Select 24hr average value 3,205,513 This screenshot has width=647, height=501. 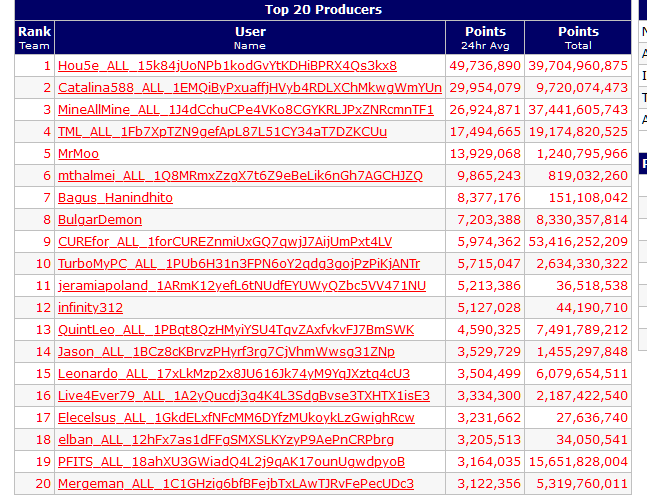tap(489, 440)
